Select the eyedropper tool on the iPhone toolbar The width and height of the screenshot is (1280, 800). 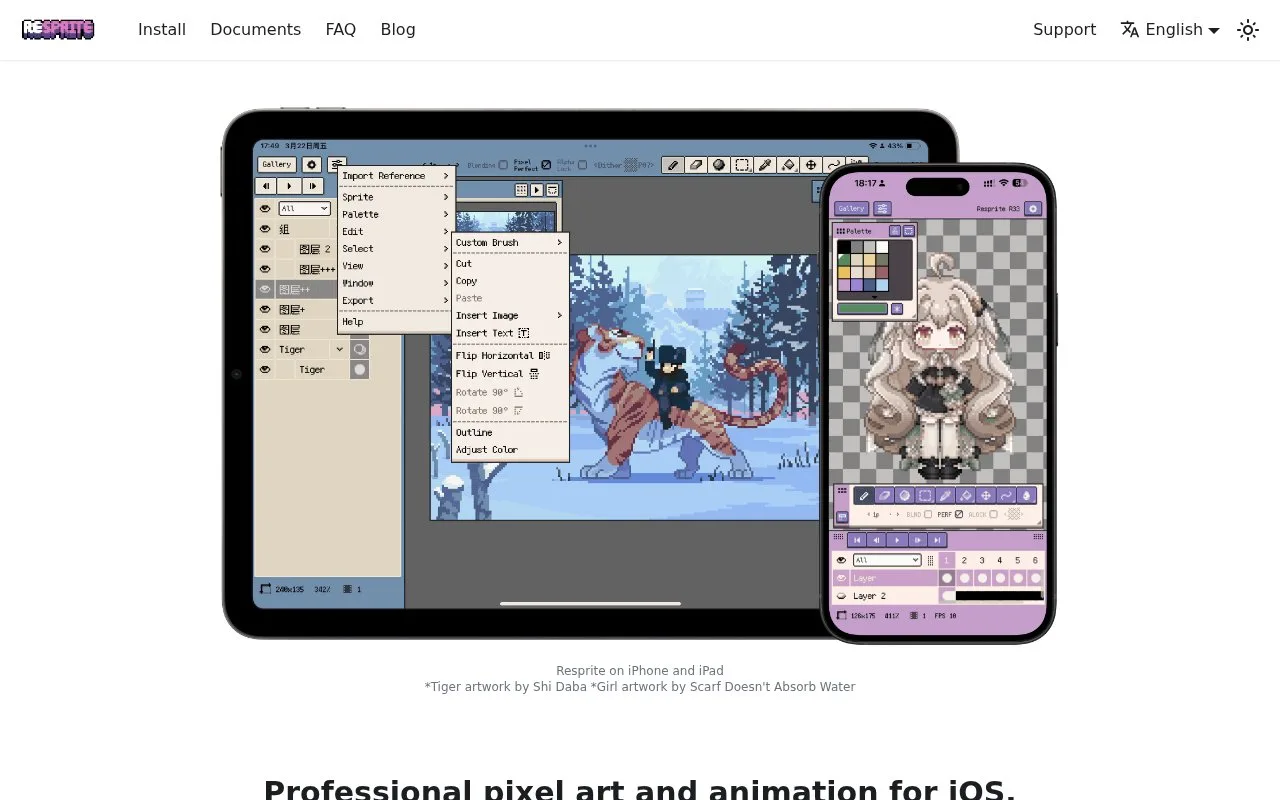coord(945,495)
